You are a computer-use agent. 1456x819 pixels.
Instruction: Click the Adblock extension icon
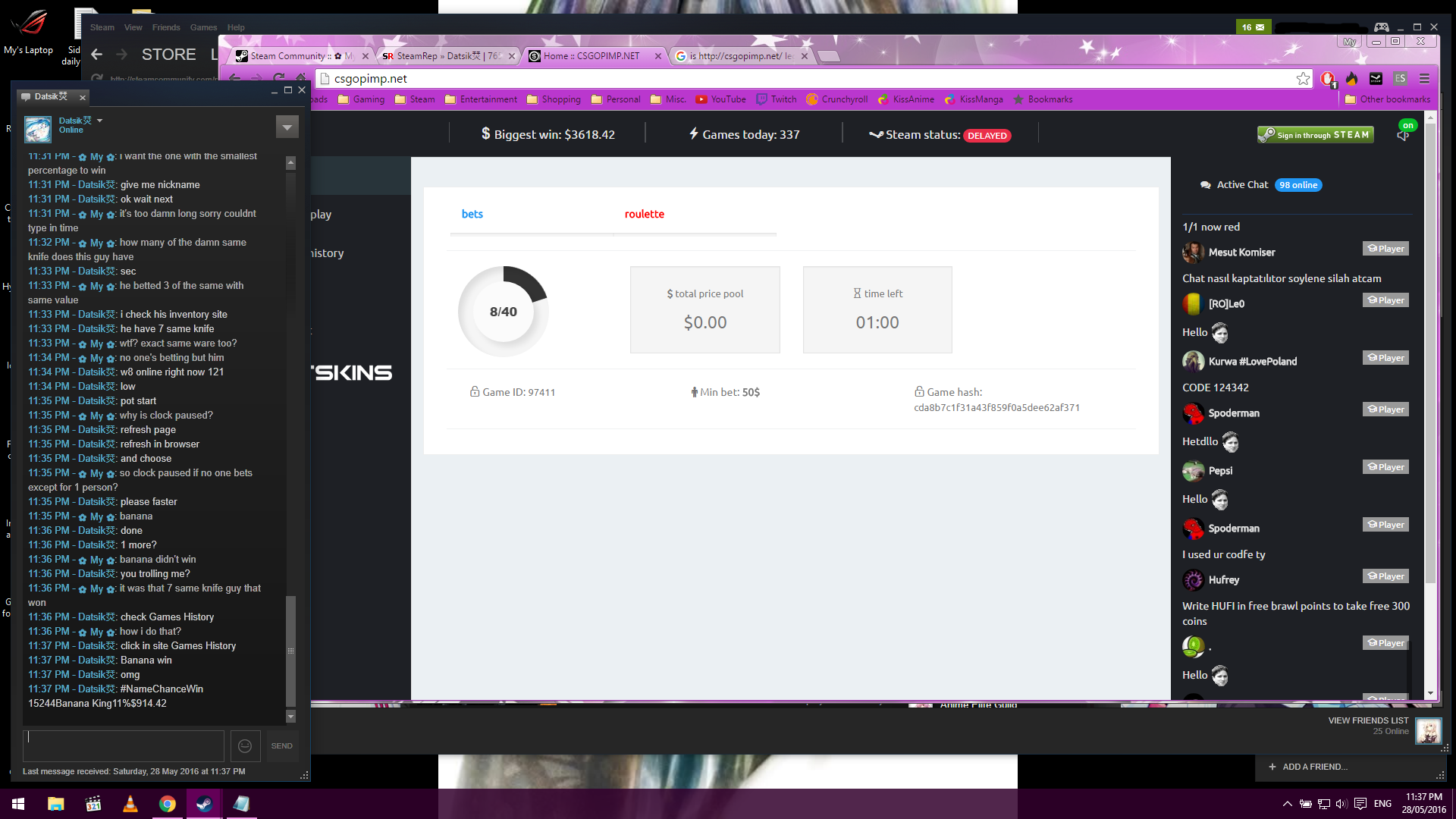1327,79
